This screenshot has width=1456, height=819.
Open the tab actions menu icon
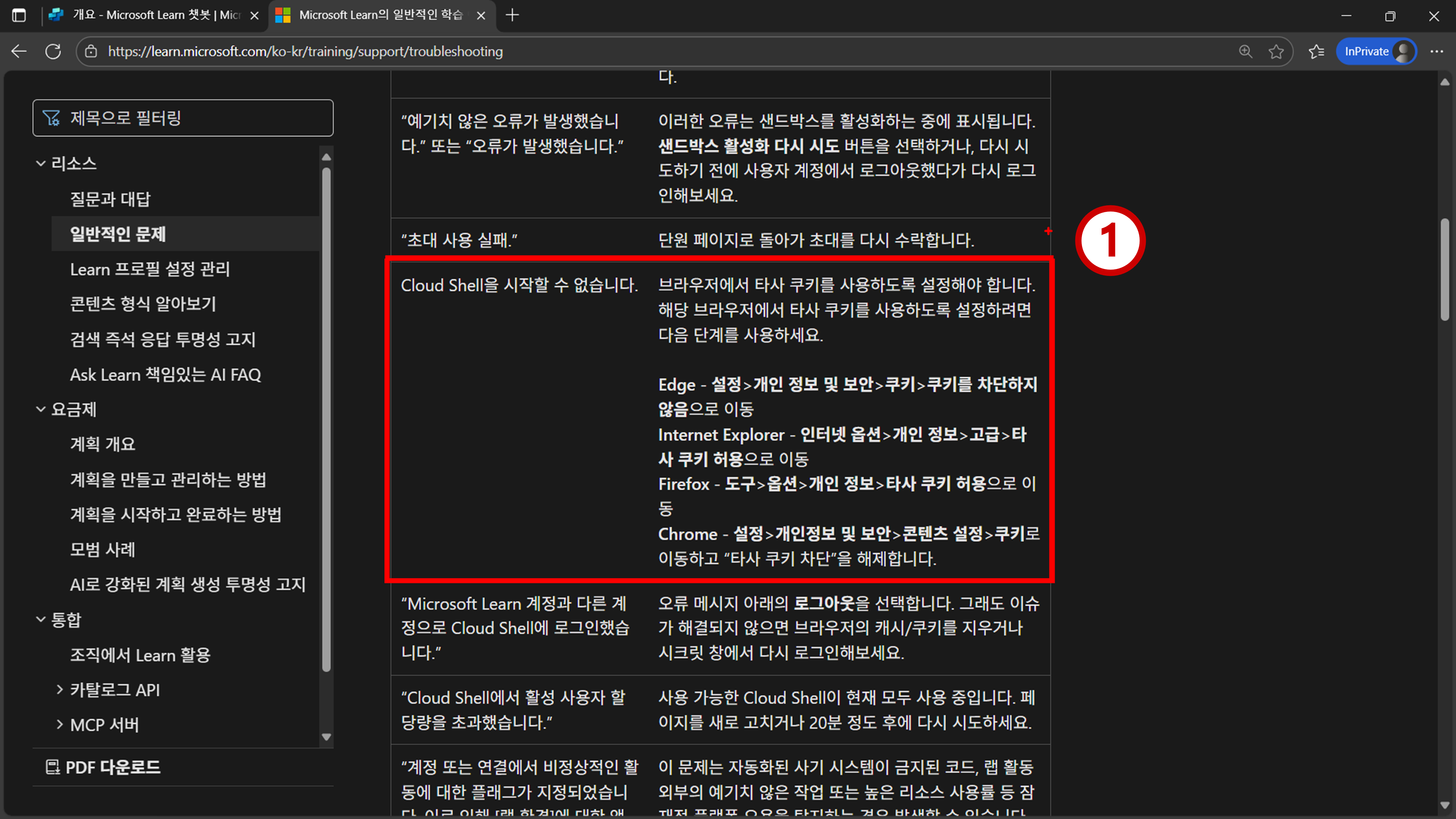tap(19, 15)
